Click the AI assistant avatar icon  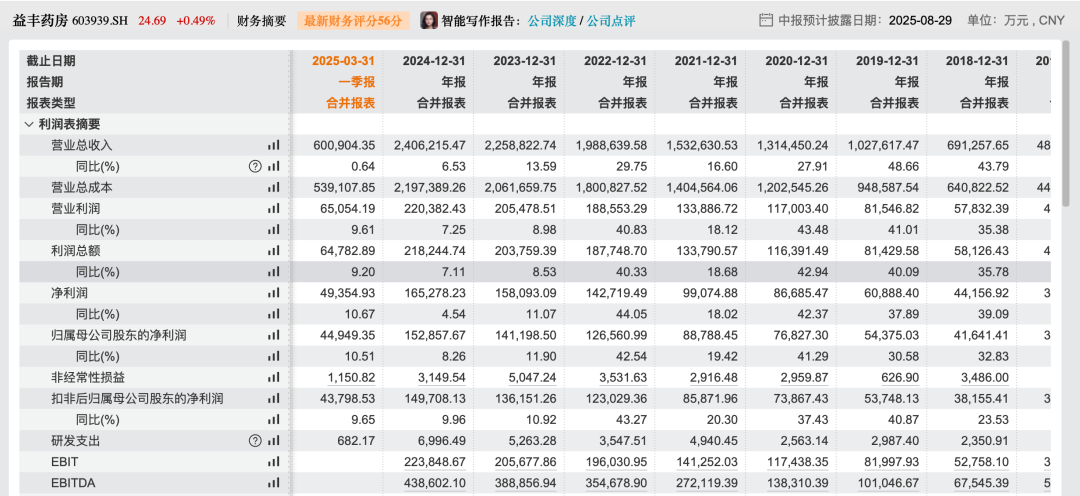pyautogui.click(x=429, y=20)
